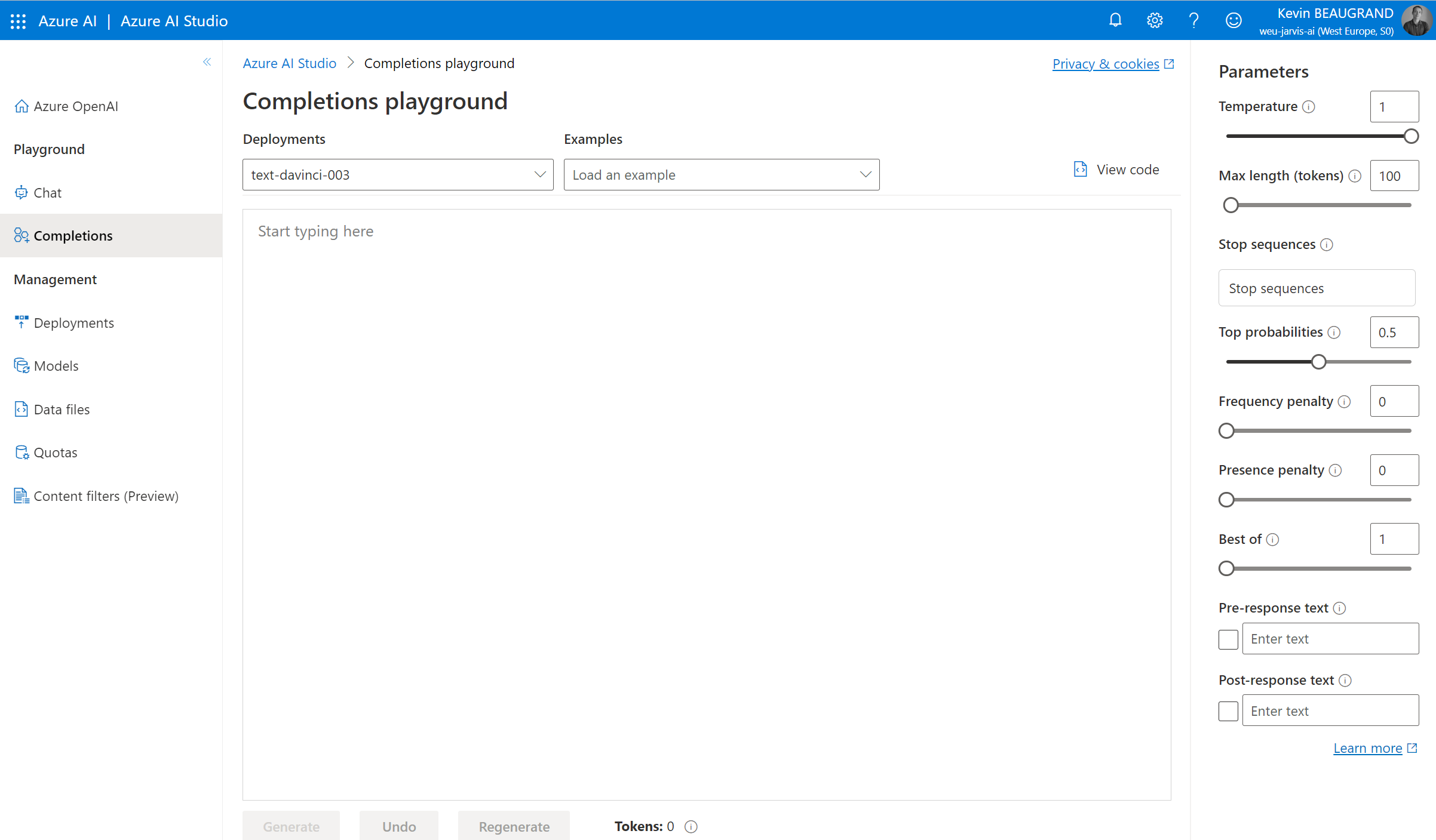Adjust the Top probabilities slider
Viewport: 1436px width, 840px height.
(x=1318, y=361)
